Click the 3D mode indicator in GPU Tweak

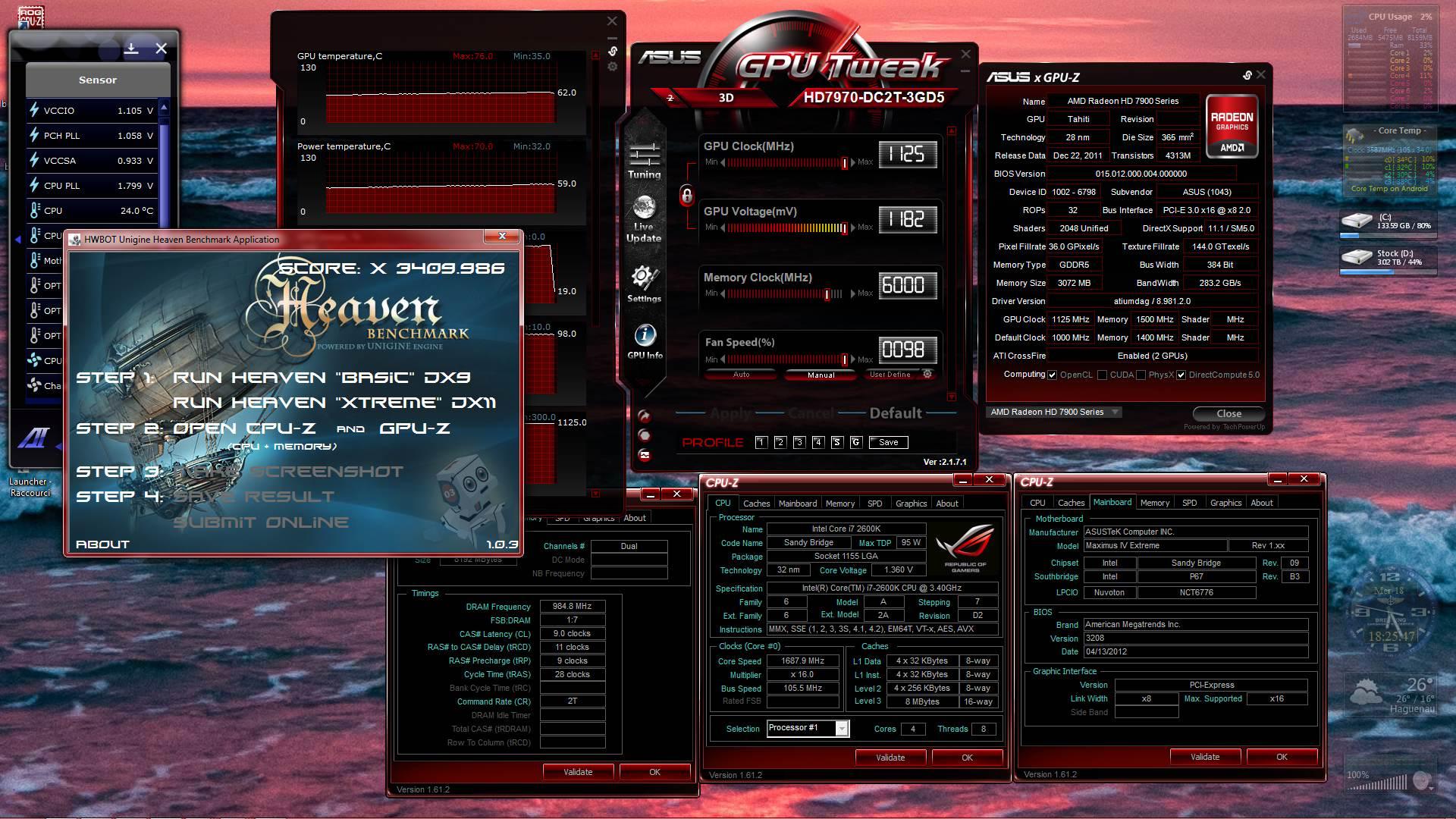(726, 97)
